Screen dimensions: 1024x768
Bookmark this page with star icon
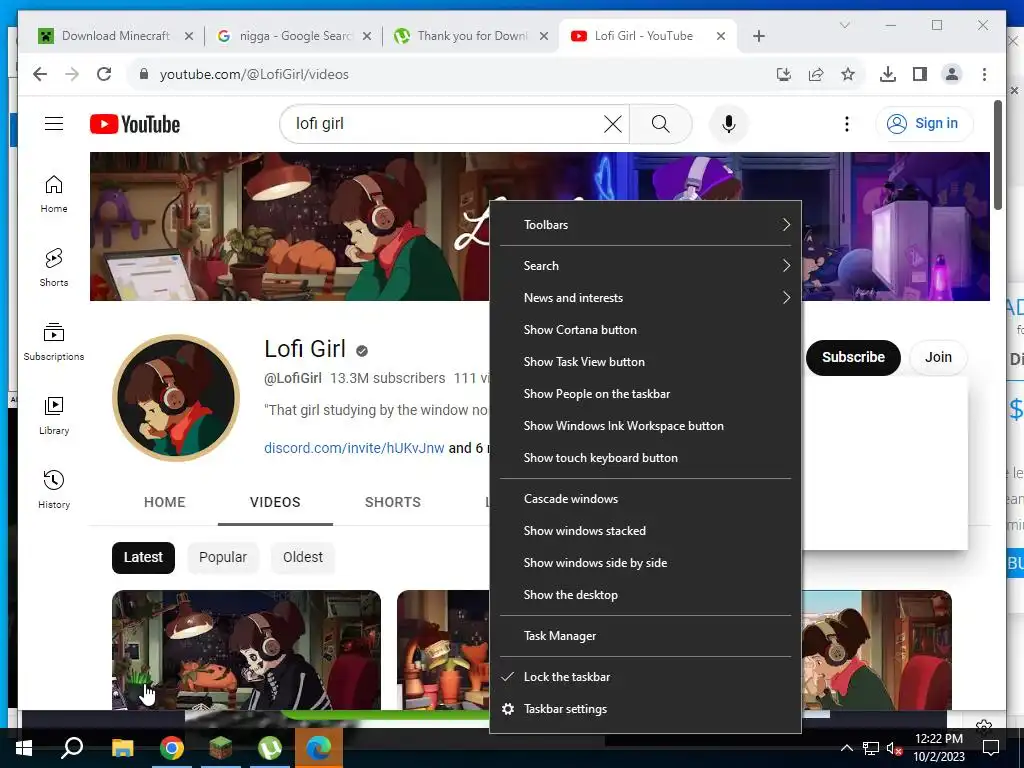[x=848, y=74]
